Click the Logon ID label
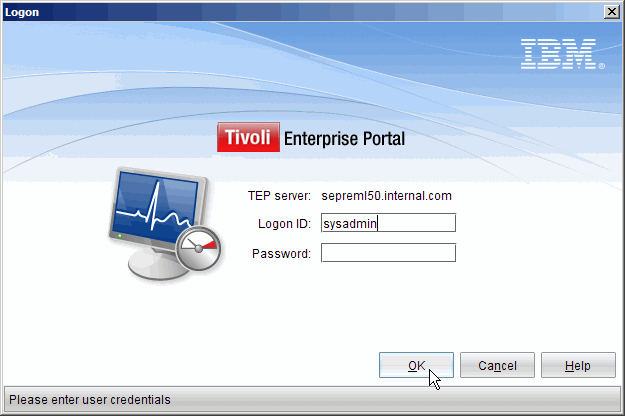 coord(284,224)
